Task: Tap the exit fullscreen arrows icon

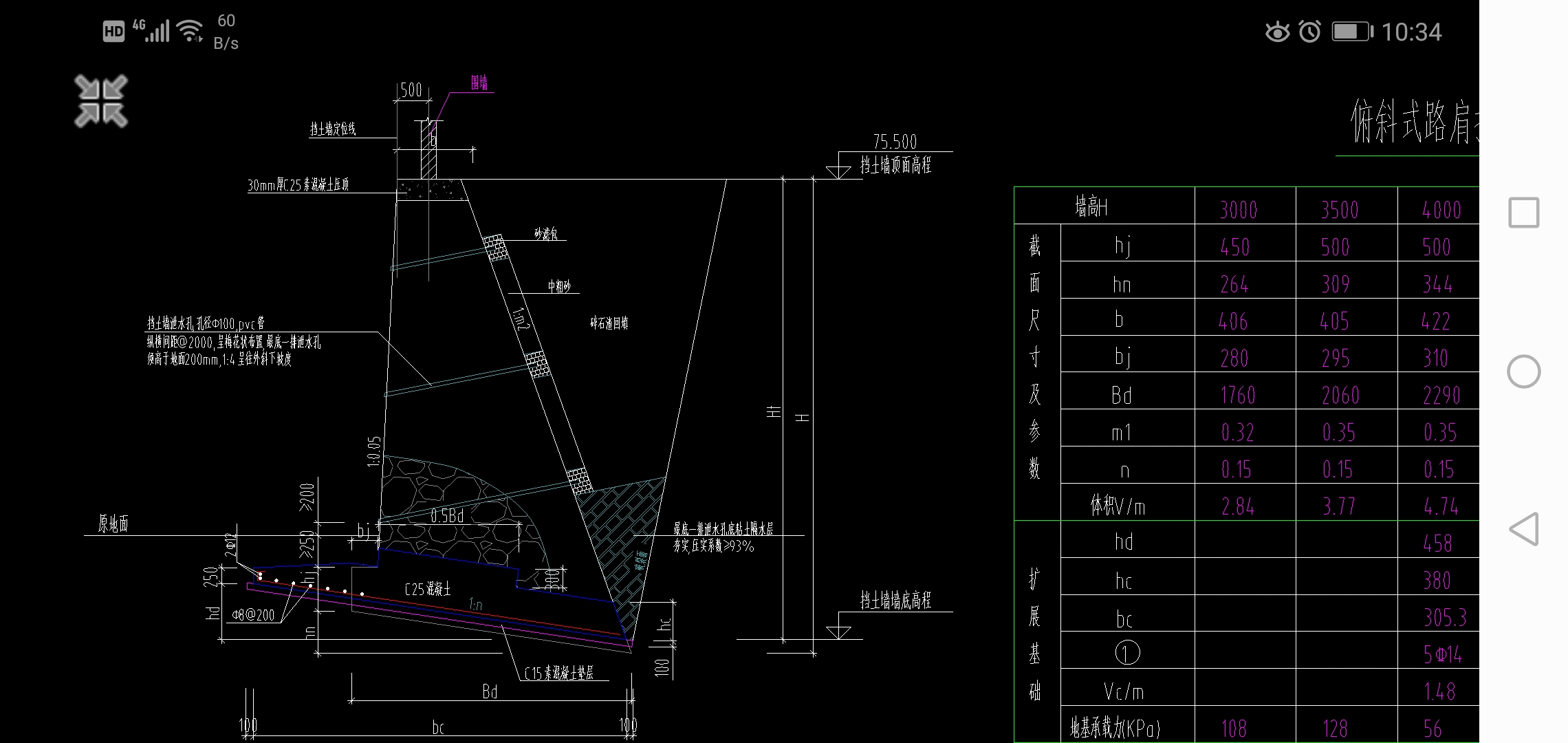Action: click(x=101, y=101)
